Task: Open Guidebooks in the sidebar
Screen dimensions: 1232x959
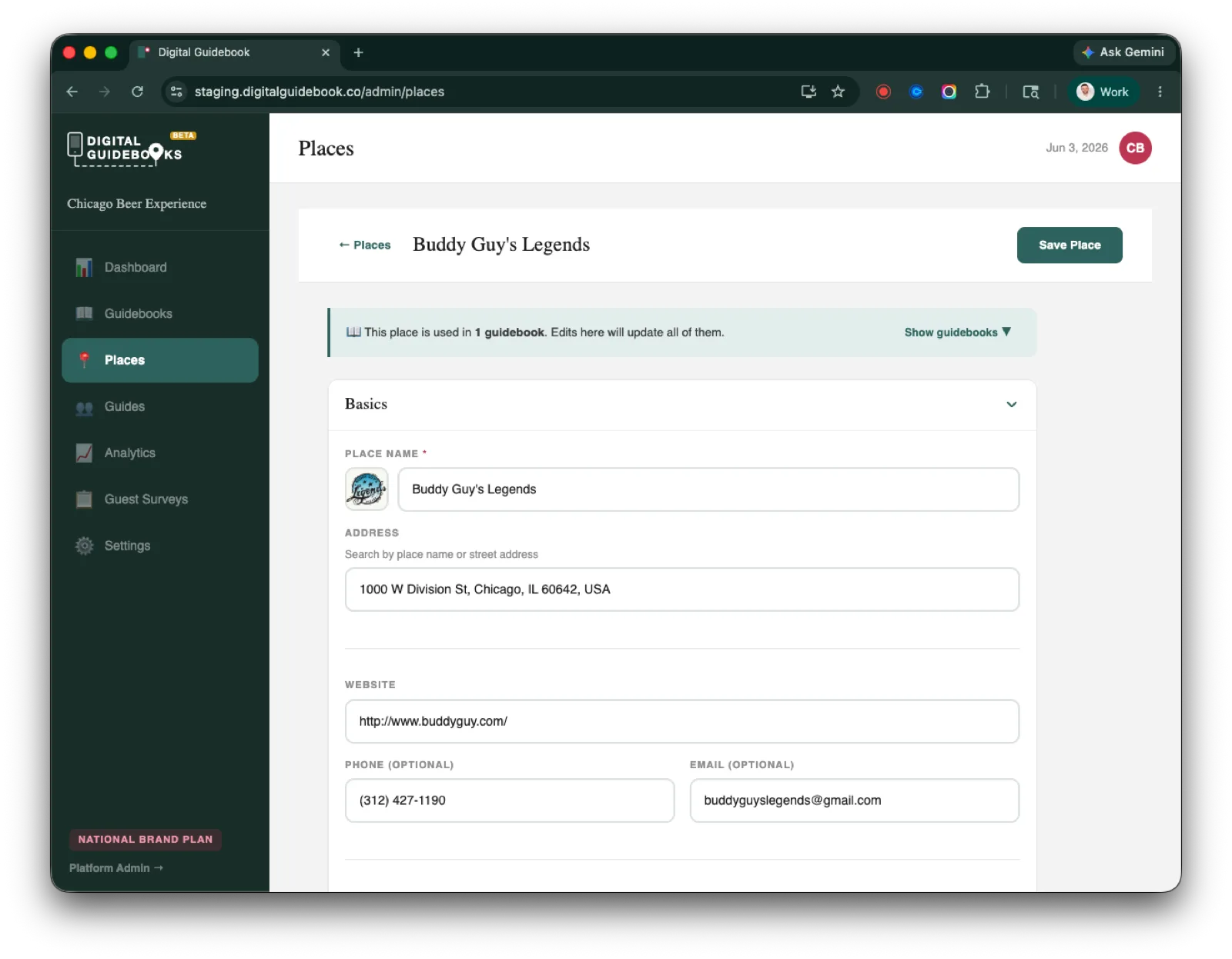Action: [160, 313]
